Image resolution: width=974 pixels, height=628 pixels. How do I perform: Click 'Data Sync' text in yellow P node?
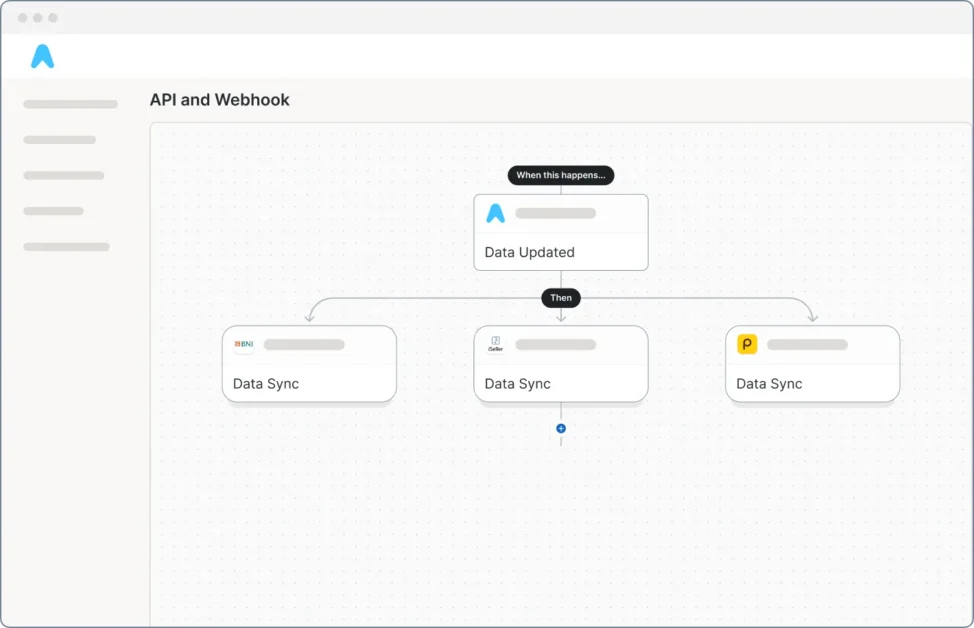(769, 384)
